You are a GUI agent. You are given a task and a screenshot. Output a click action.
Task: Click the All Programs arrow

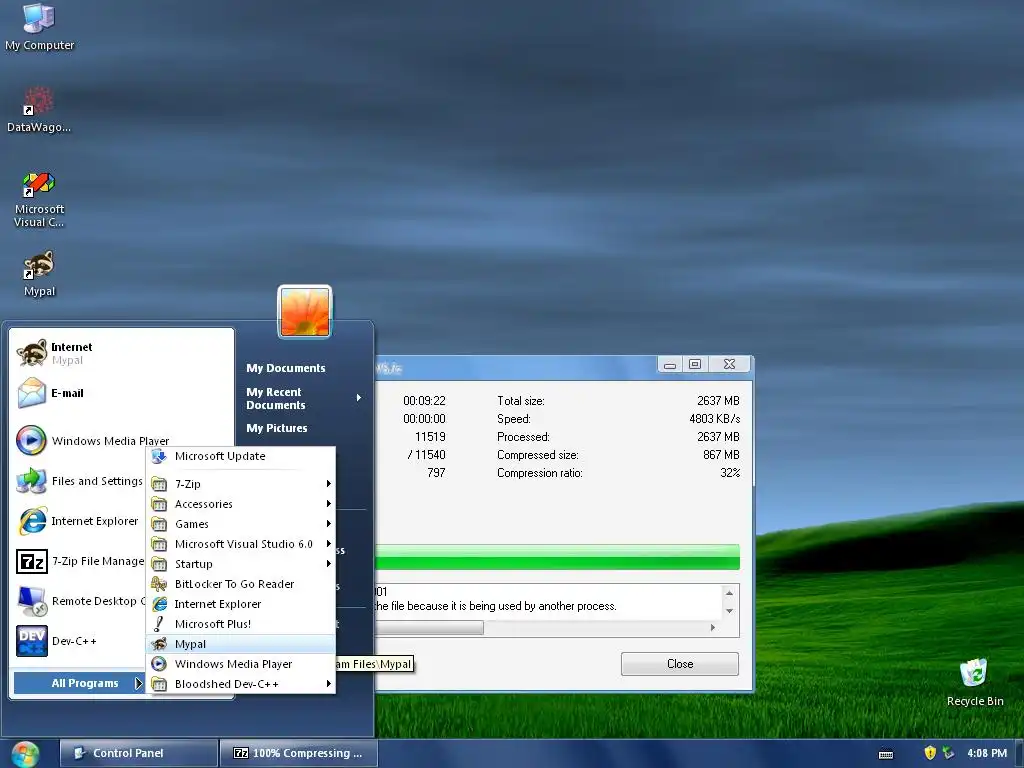point(138,683)
